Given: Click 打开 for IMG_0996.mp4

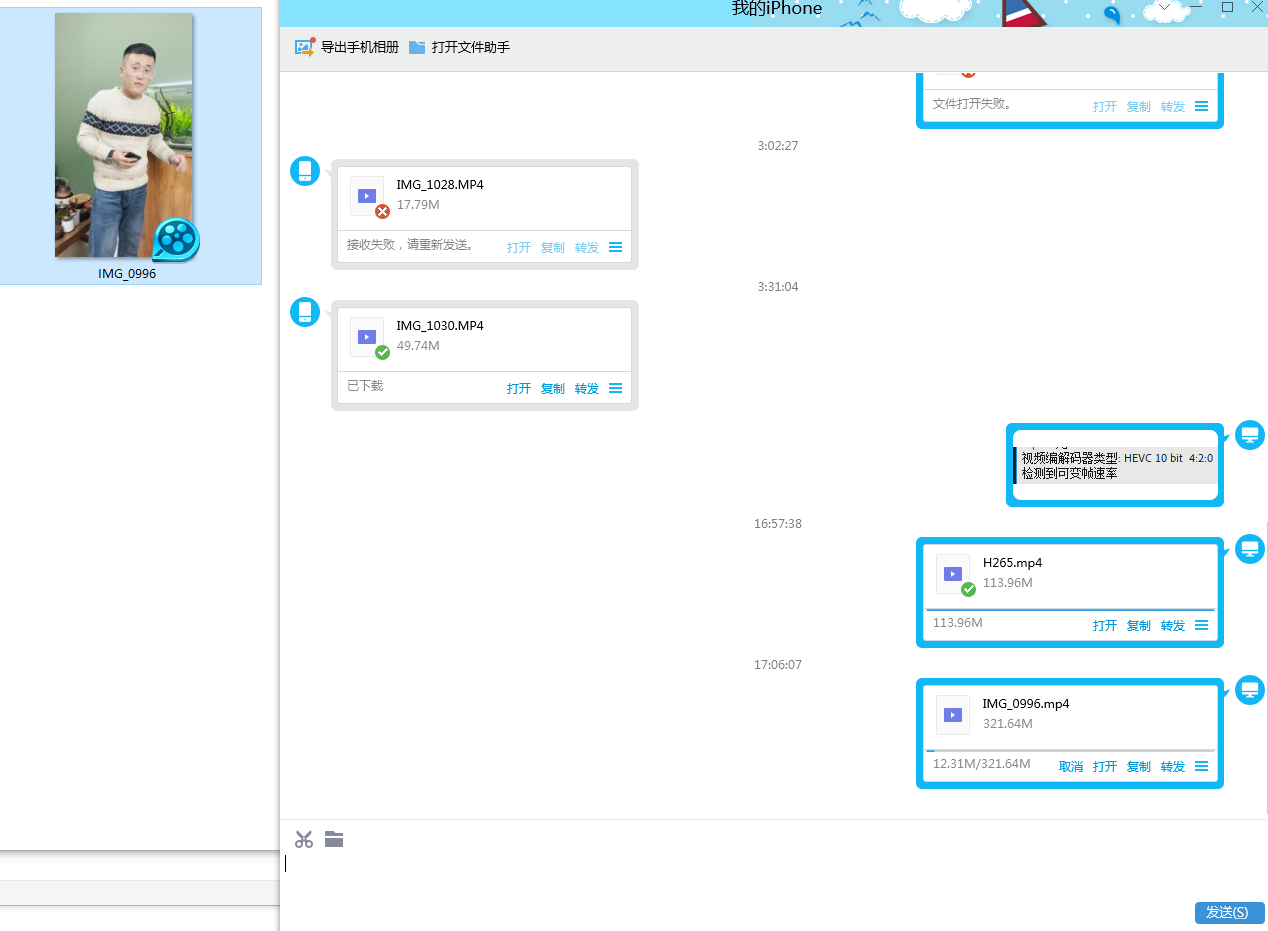Looking at the screenshot, I should 1105,767.
